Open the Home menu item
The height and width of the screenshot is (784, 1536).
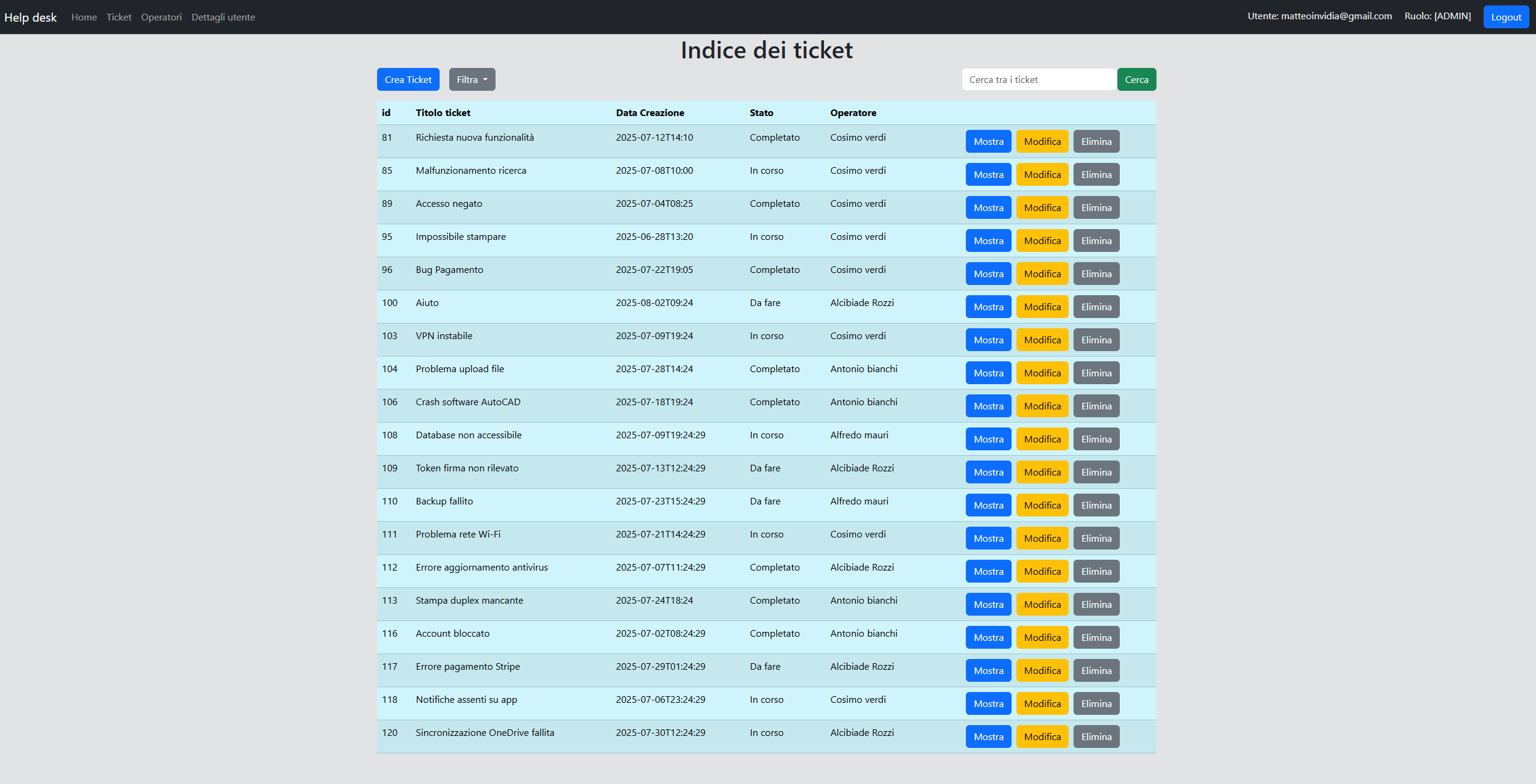[84, 17]
